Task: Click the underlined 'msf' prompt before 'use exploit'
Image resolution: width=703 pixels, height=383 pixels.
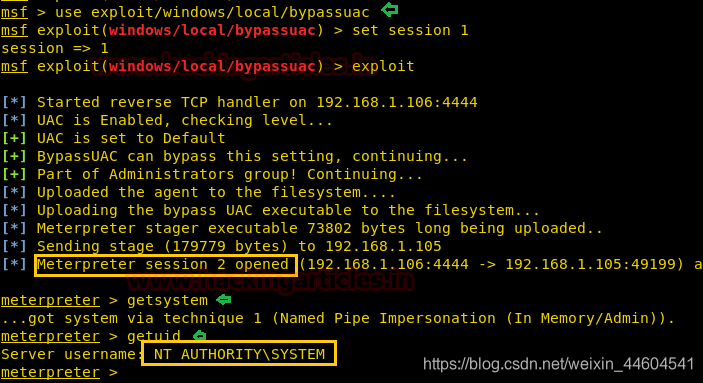Action: tap(14, 12)
